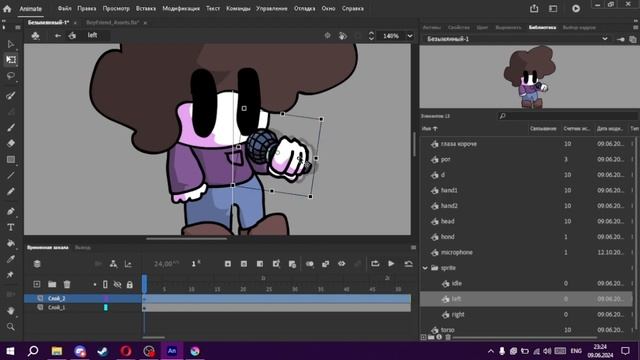Create a new layer folder

52,284
